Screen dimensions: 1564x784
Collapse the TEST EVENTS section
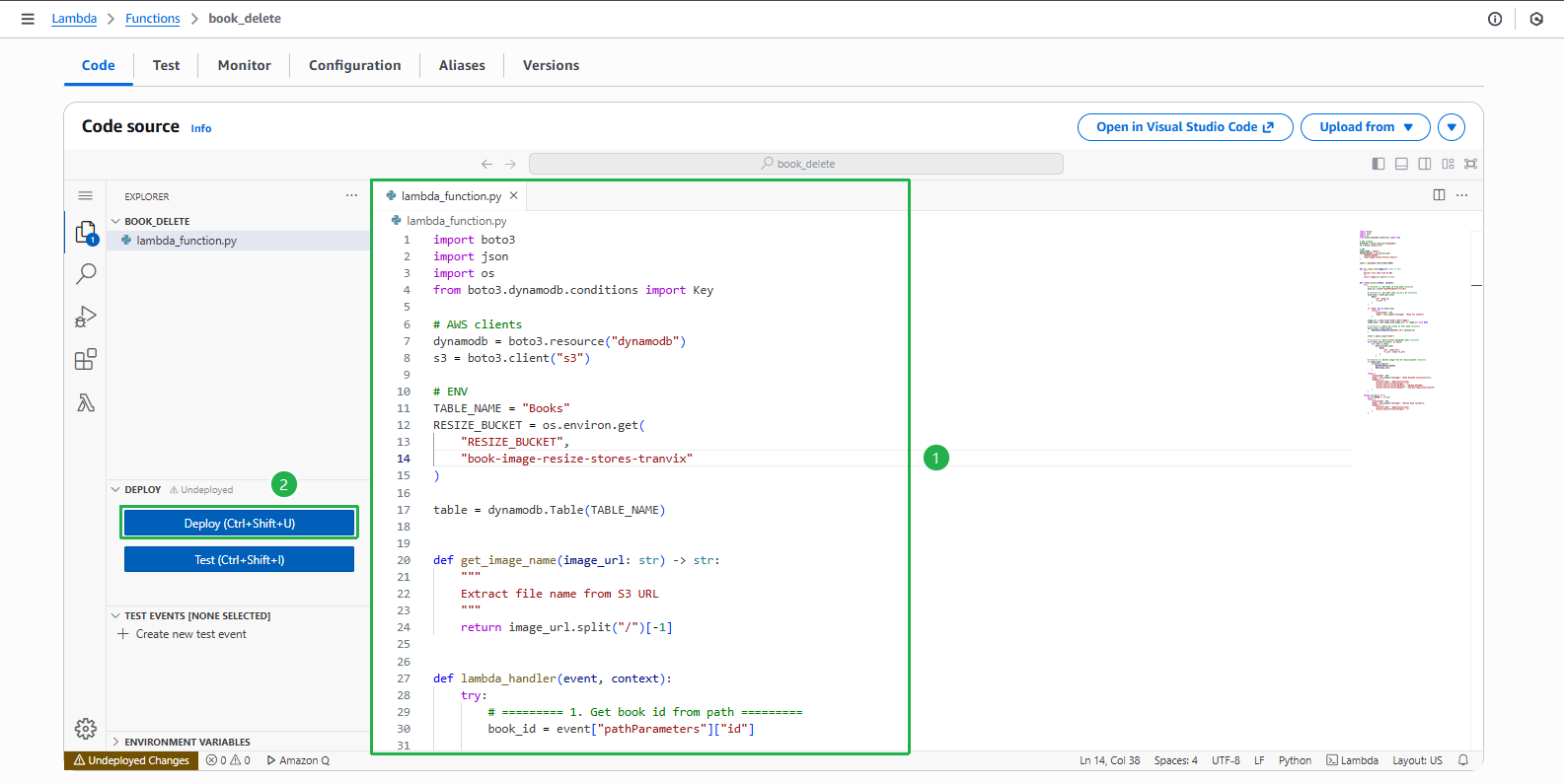point(189,615)
